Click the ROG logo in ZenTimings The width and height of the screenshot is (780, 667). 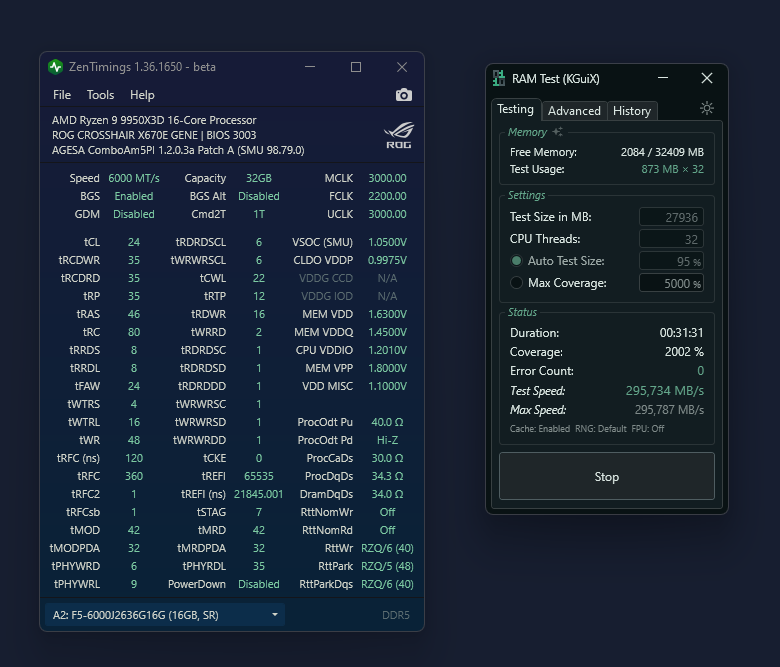coord(398,135)
